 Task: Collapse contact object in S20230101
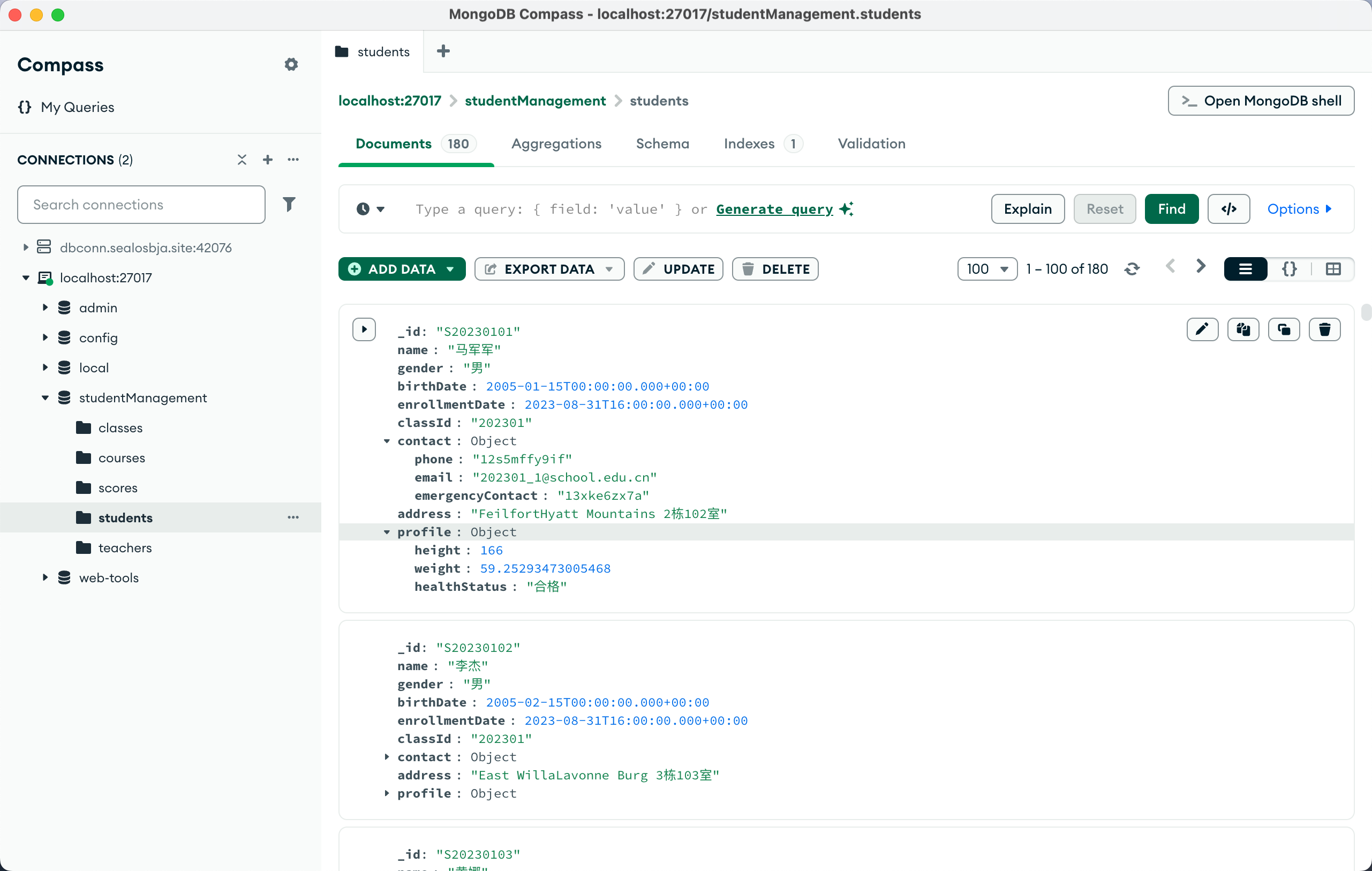tap(387, 441)
